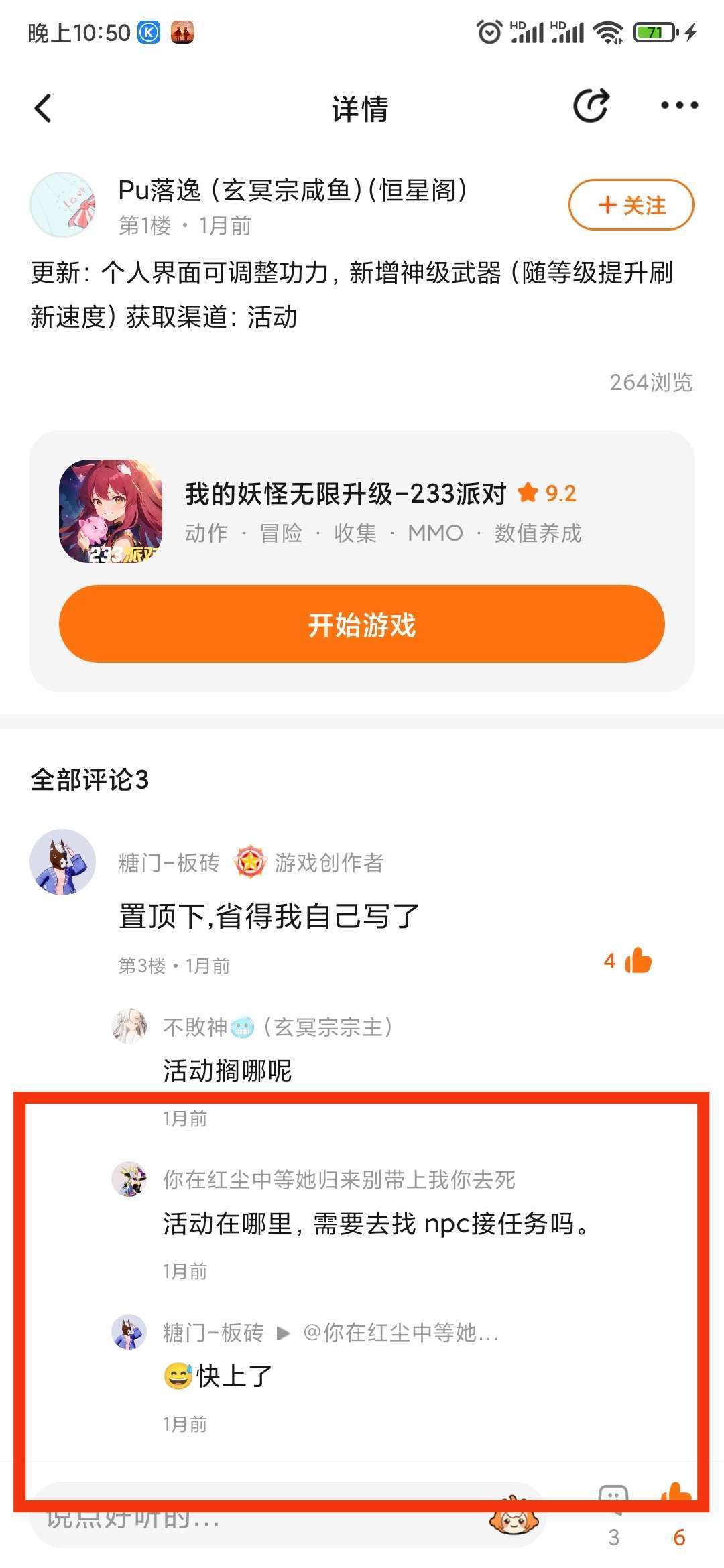The image size is (724, 1568).
Task: View Pu落逸 author's avatar profile
Action: 63,204
